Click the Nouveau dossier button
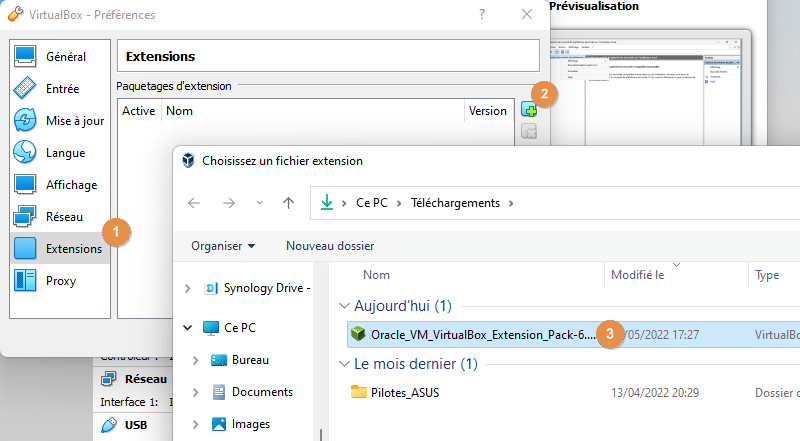Screen dimensions: 800x441 point(329,245)
